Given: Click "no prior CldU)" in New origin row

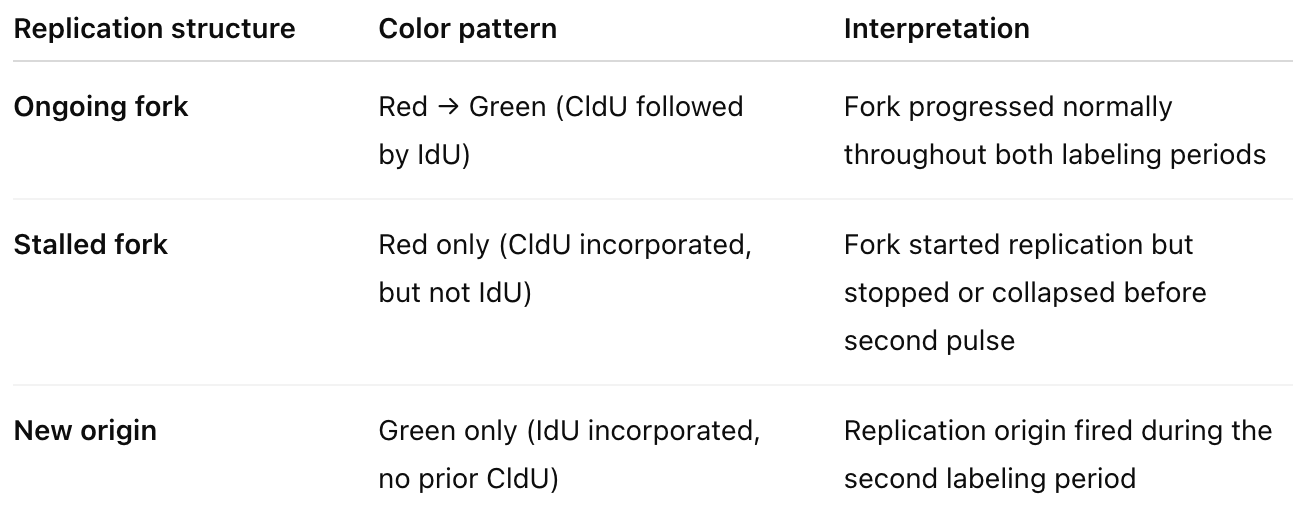Looking at the screenshot, I should pyautogui.click(x=468, y=479).
